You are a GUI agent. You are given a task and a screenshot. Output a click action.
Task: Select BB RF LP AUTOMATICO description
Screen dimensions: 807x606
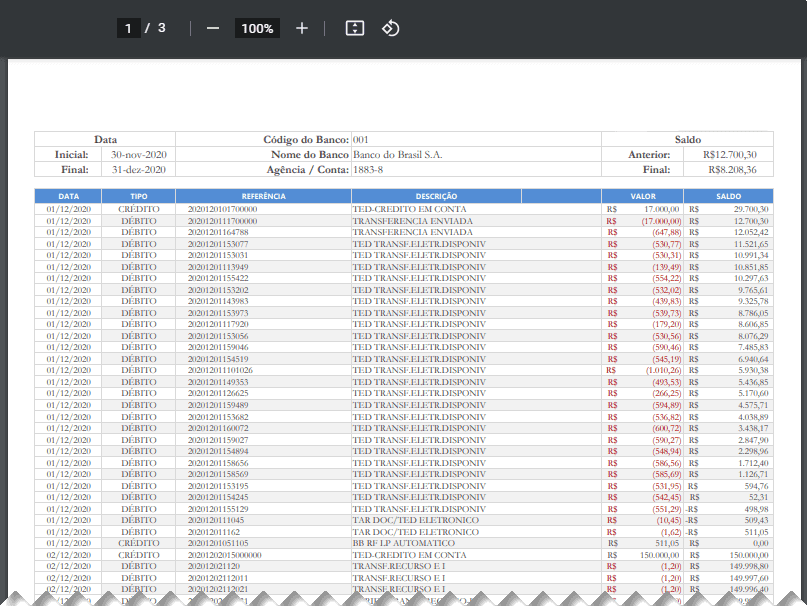pyautogui.click(x=404, y=543)
